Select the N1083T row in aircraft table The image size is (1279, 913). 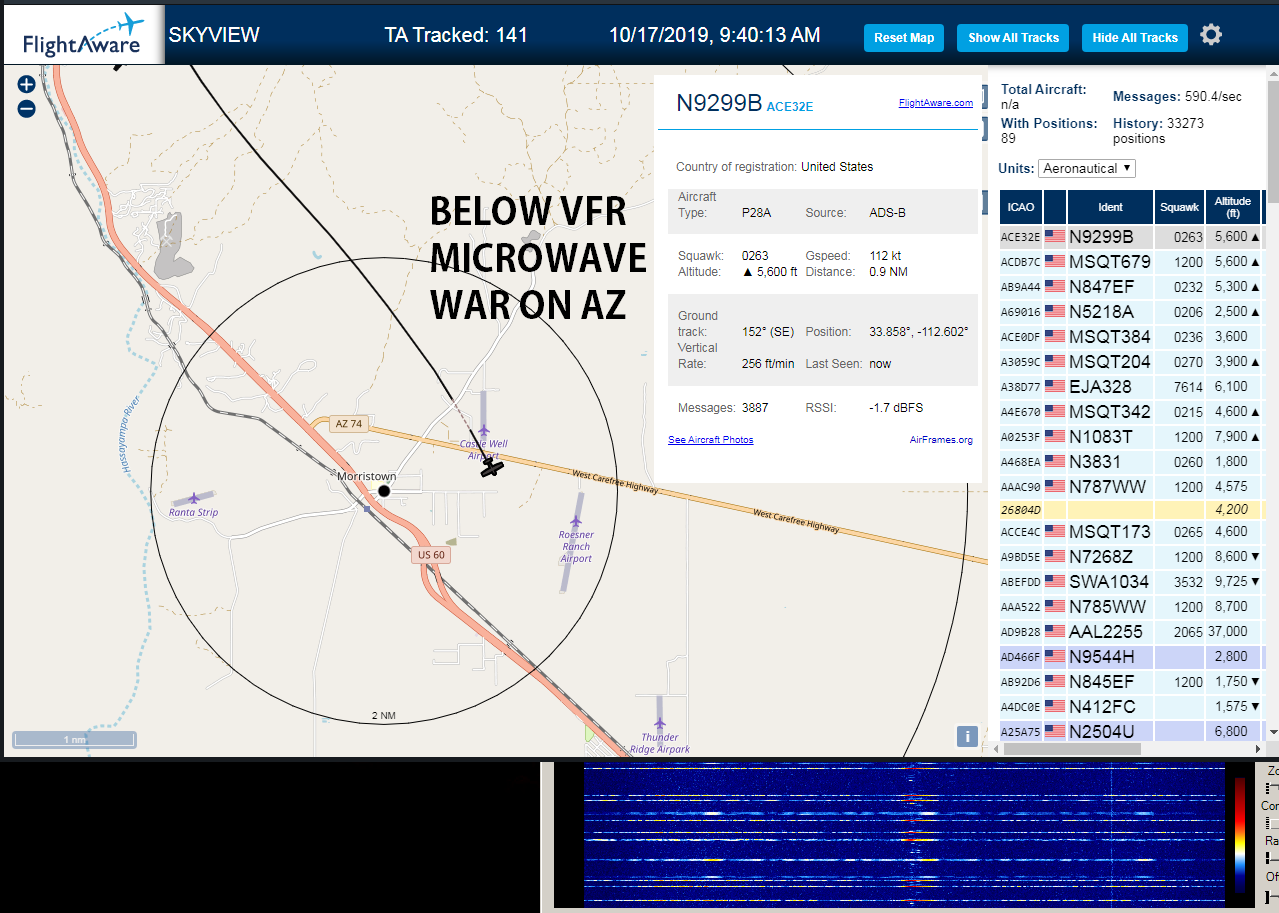coord(1133,437)
